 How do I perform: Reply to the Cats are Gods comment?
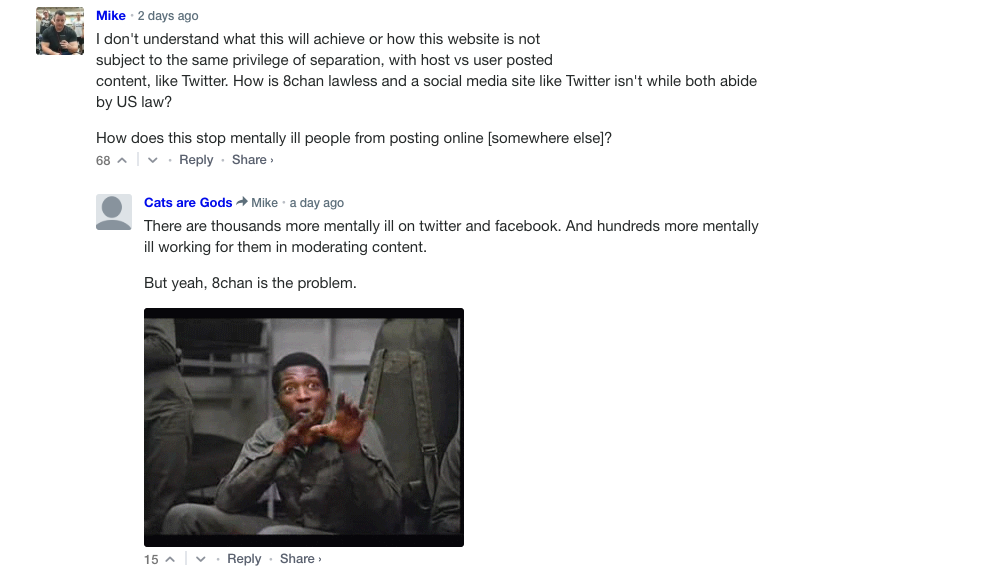244,558
